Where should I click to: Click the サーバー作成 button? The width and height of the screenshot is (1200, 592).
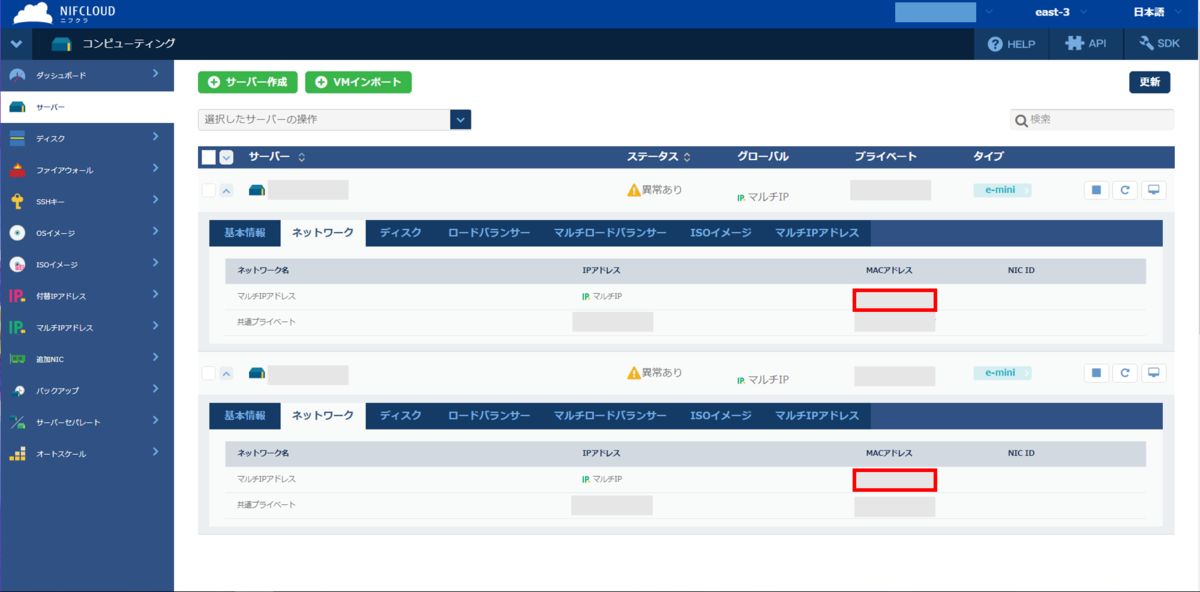point(248,82)
